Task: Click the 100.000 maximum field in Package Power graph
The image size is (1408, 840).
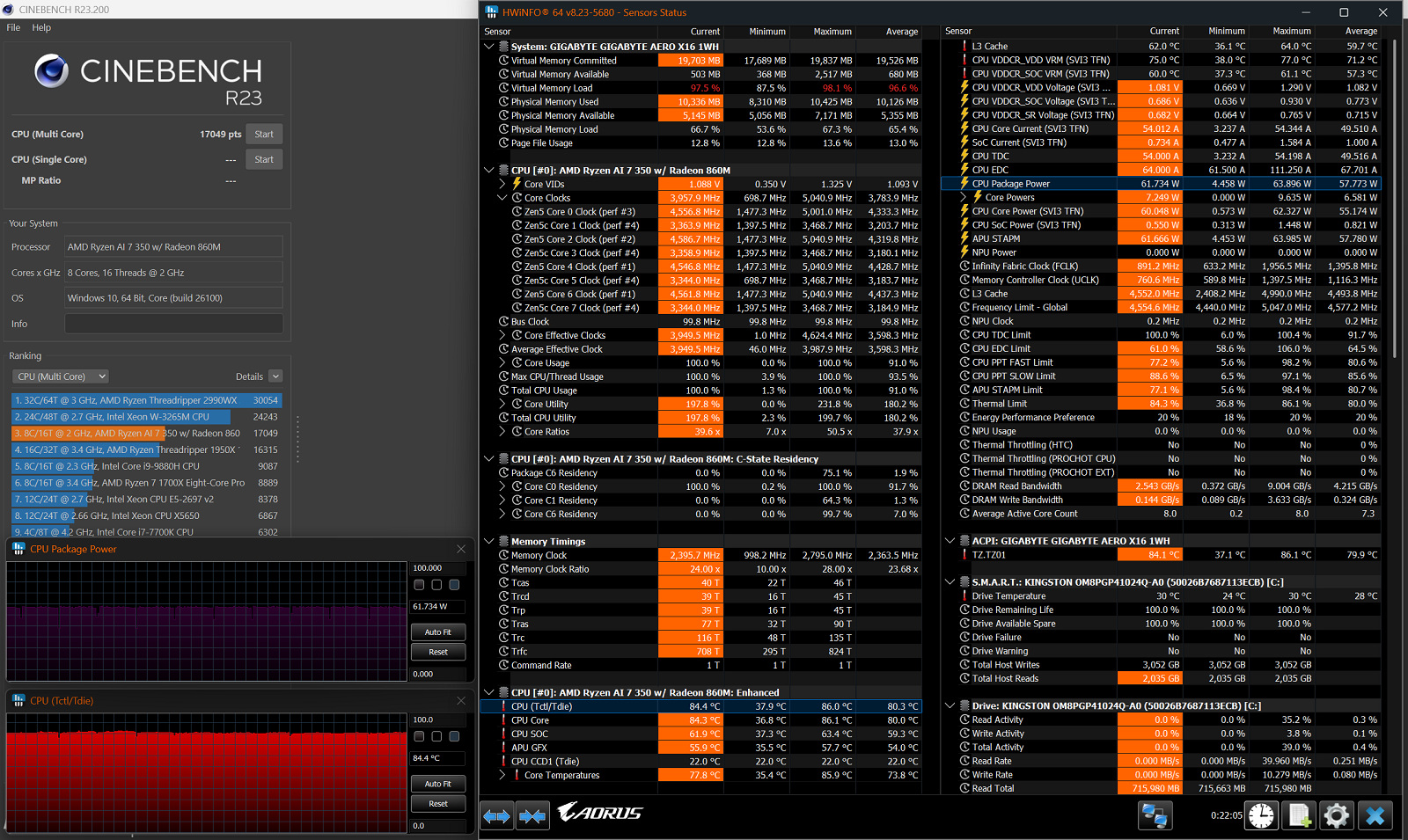Action: click(x=438, y=568)
